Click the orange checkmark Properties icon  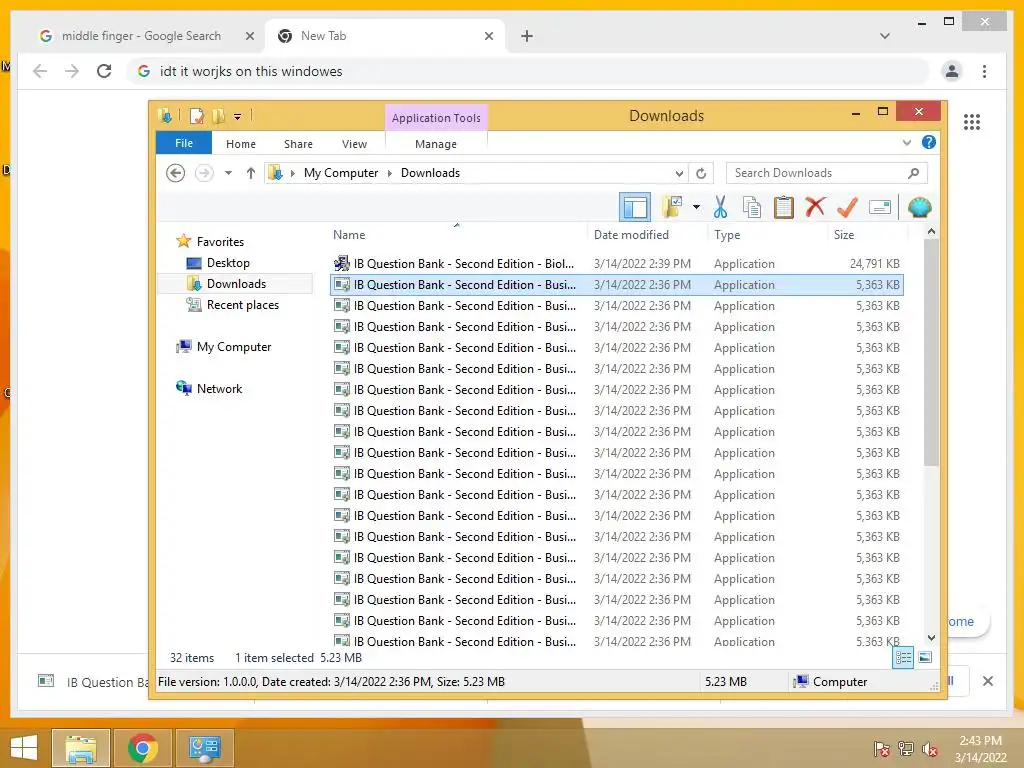tap(847, 207)
